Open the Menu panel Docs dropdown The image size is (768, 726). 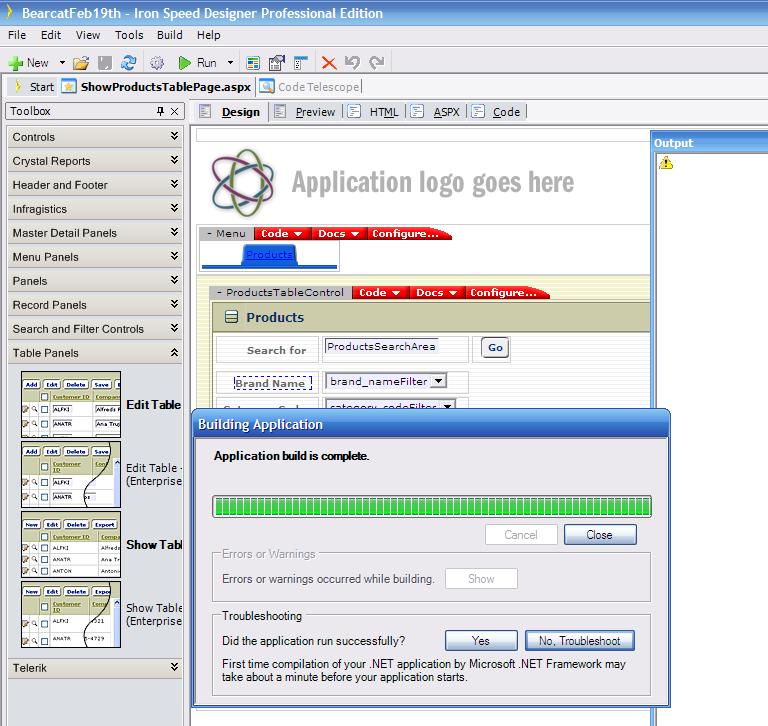pos(339,234)
